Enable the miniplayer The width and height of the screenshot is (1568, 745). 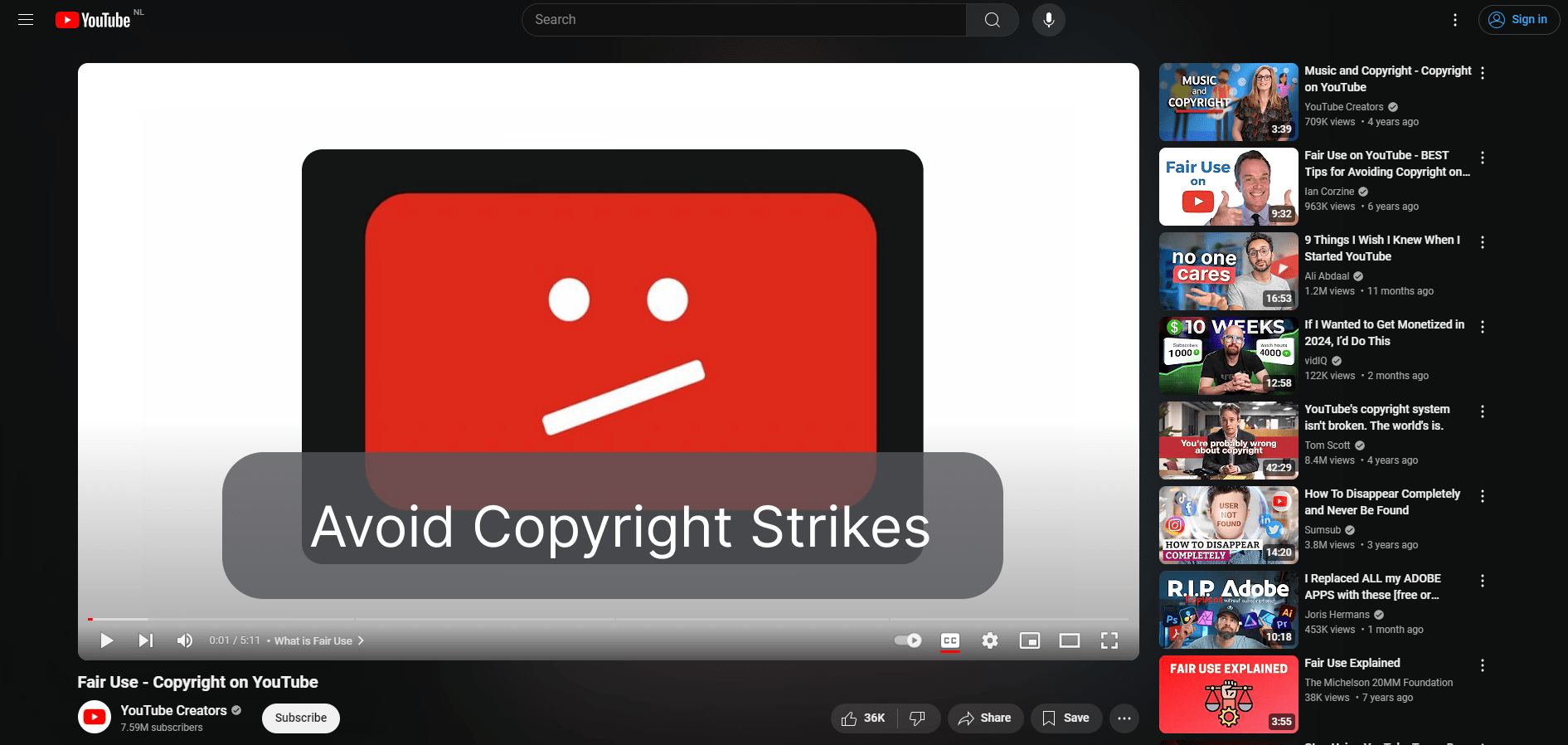[1030, 640]
